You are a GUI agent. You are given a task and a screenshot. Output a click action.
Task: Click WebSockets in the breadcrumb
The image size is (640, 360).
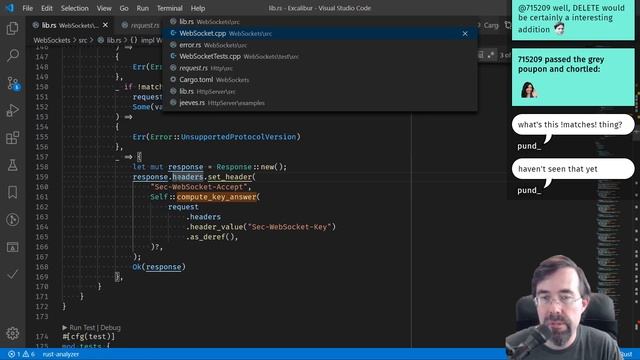tap(52, 40)
